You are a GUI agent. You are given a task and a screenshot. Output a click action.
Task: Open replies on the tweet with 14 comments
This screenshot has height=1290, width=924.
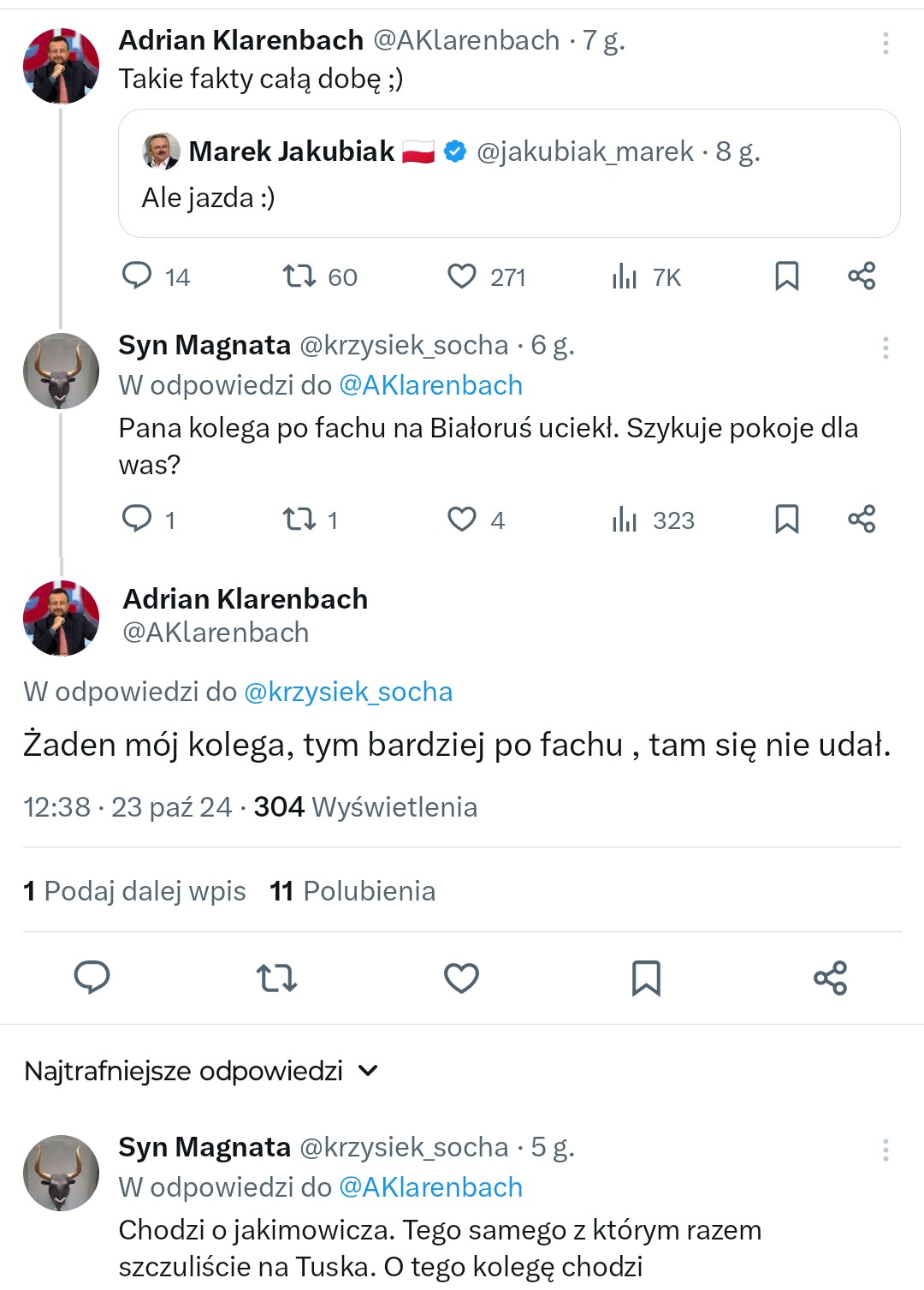[x=137, y=276]
